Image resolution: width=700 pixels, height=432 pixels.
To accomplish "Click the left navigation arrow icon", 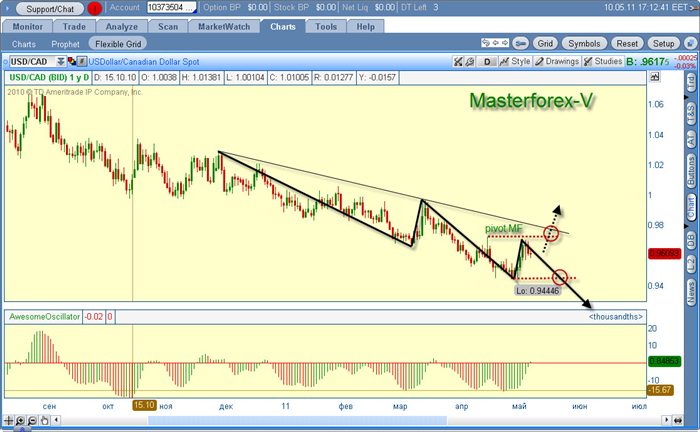I will pos(496,43).
